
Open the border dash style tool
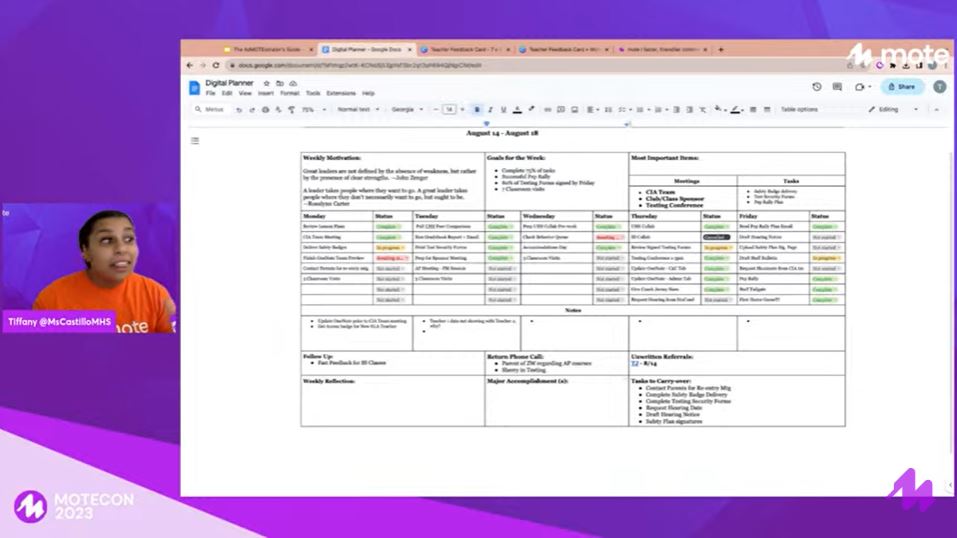(x=767, y=110)
